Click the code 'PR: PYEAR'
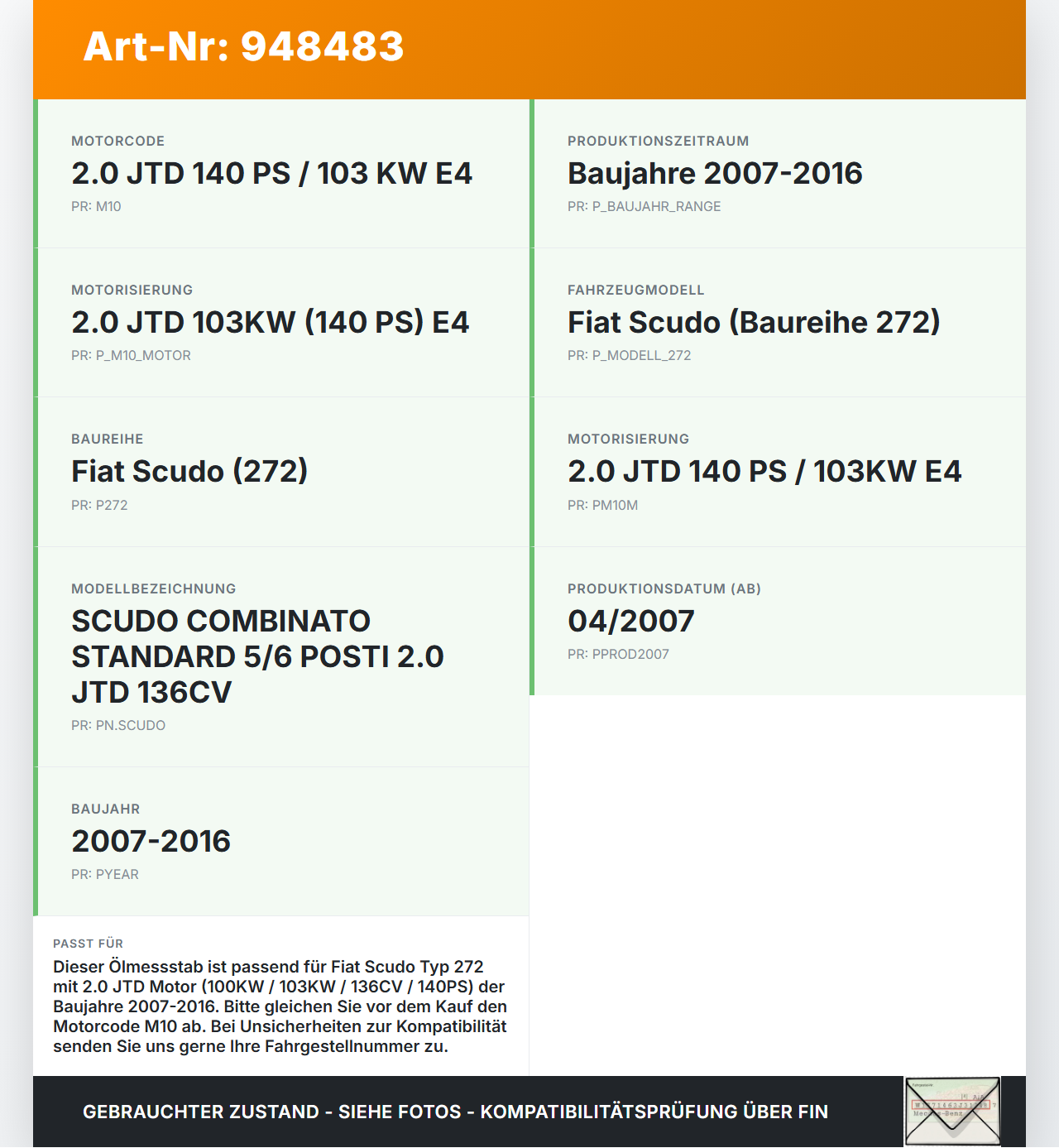1059x1148 pixels. pos(105,875)
